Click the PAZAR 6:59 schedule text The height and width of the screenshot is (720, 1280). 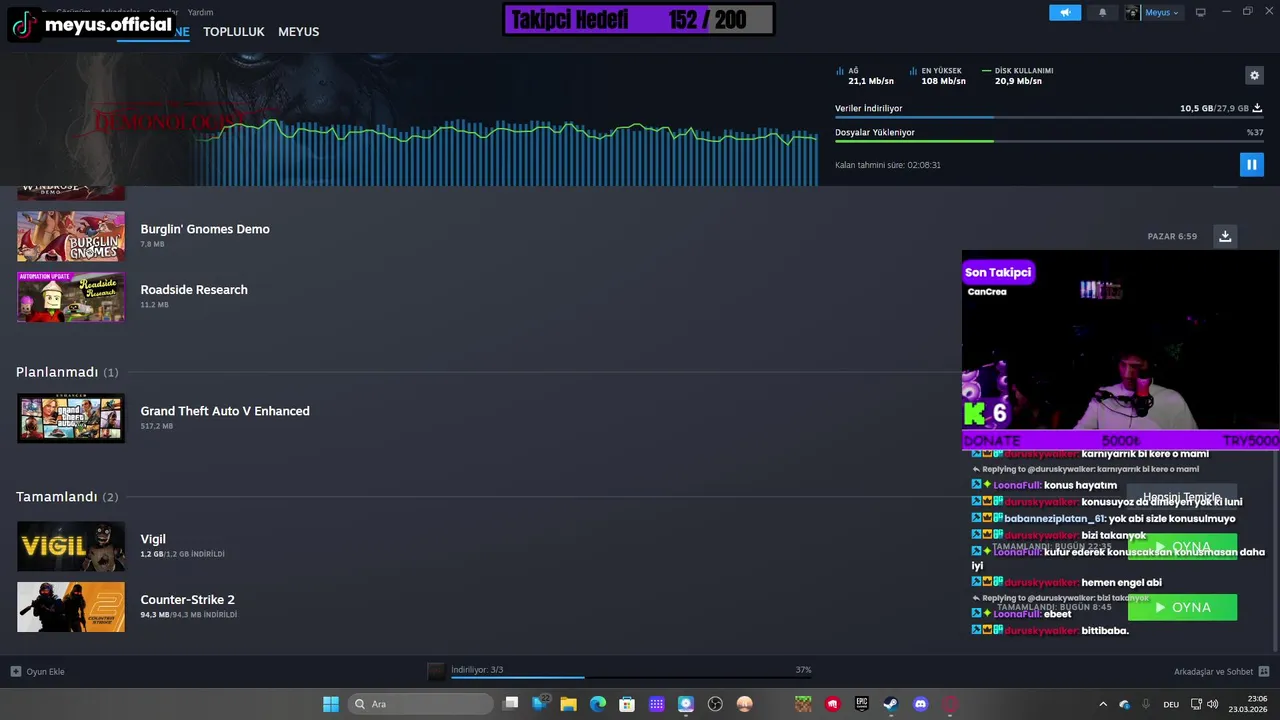tap(1172, 237)
